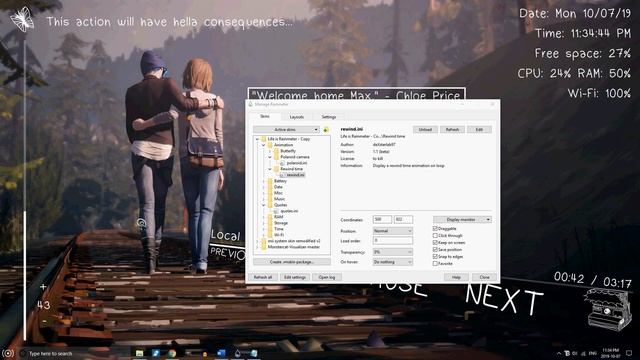Click the Polaroid camera skin on desktop
Viewport: 640px width, 360px height.
click(x=609, y=309)
